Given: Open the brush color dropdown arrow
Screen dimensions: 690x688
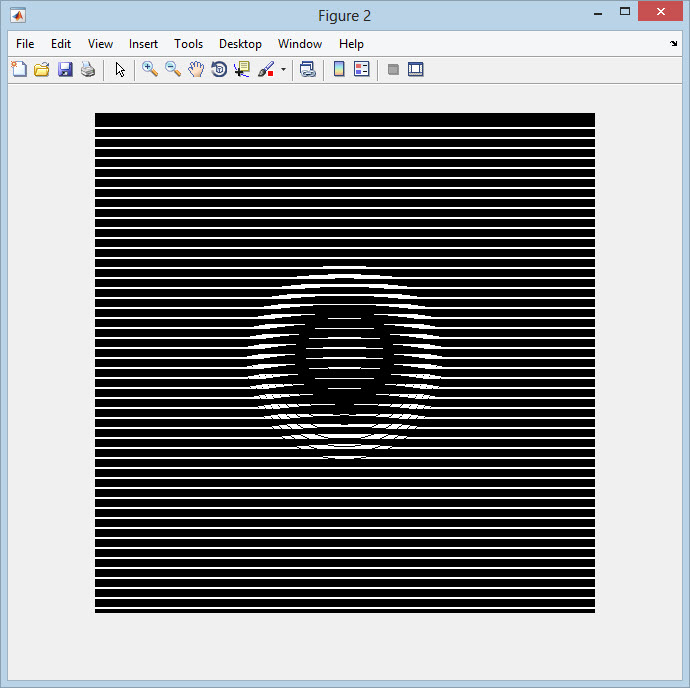Looking at the screenshot, I should coord(283,70).
